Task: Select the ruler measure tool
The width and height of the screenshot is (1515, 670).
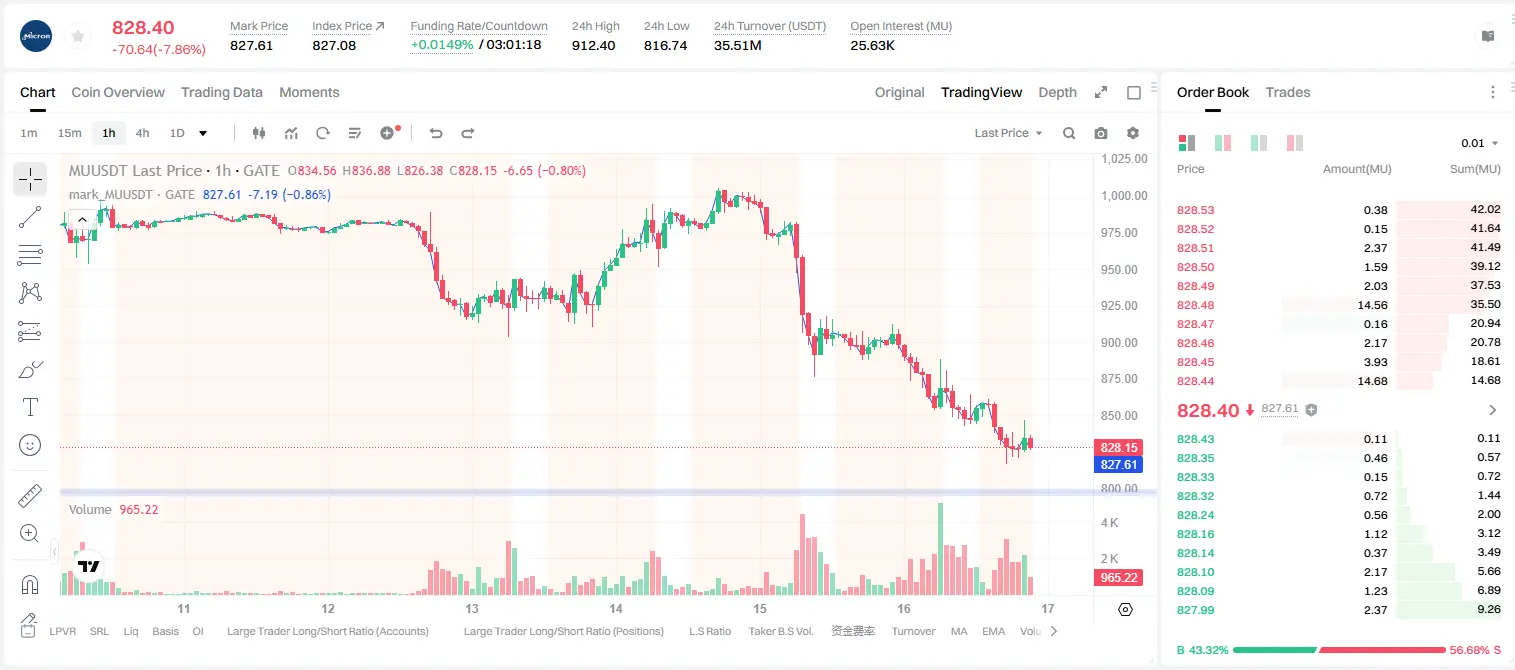Action: (30, 496)
